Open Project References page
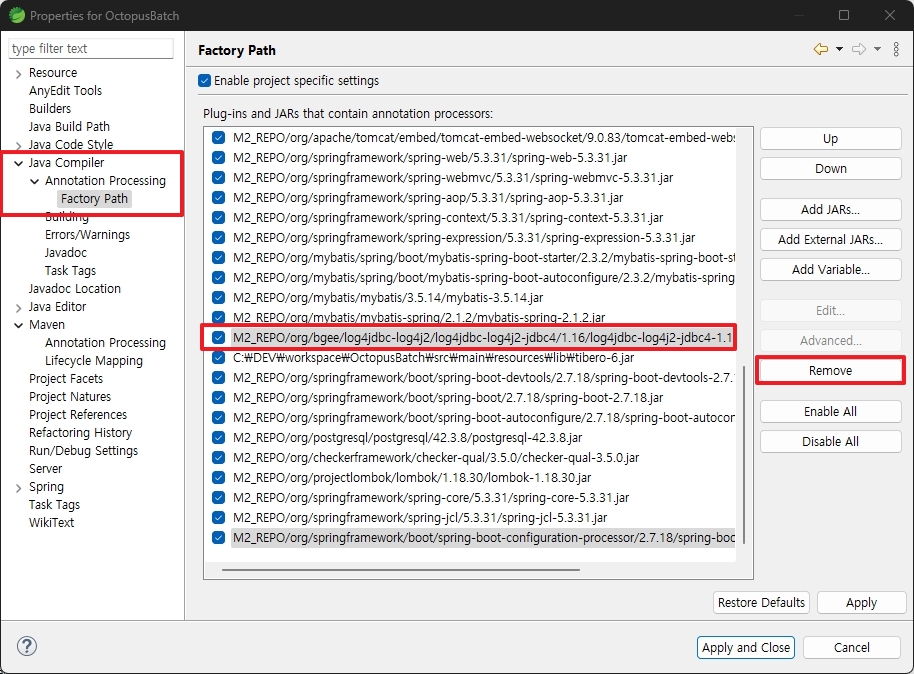Screen dimensions: 914x674 pos(78,415)
